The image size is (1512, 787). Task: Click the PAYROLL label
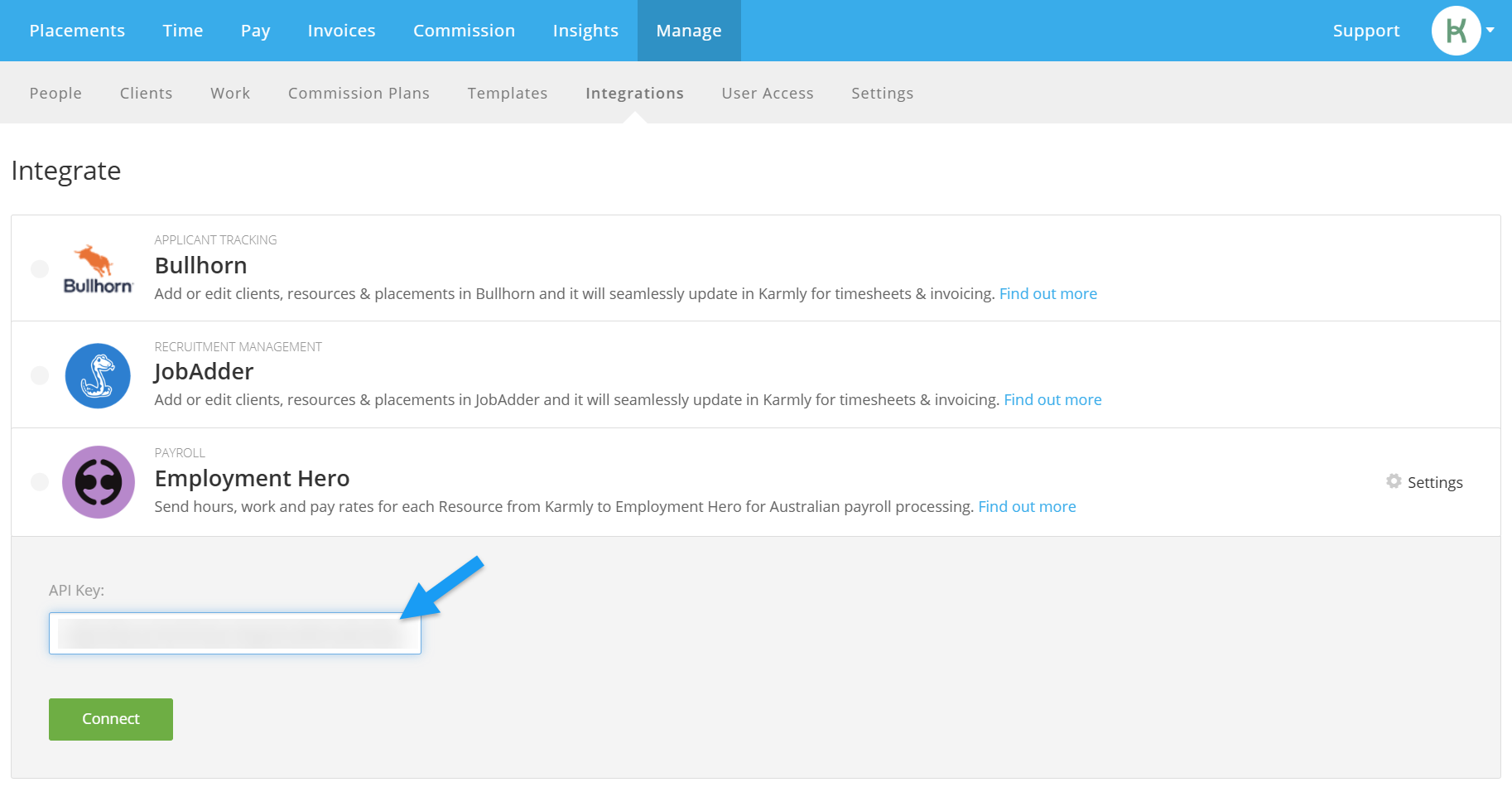180,452
